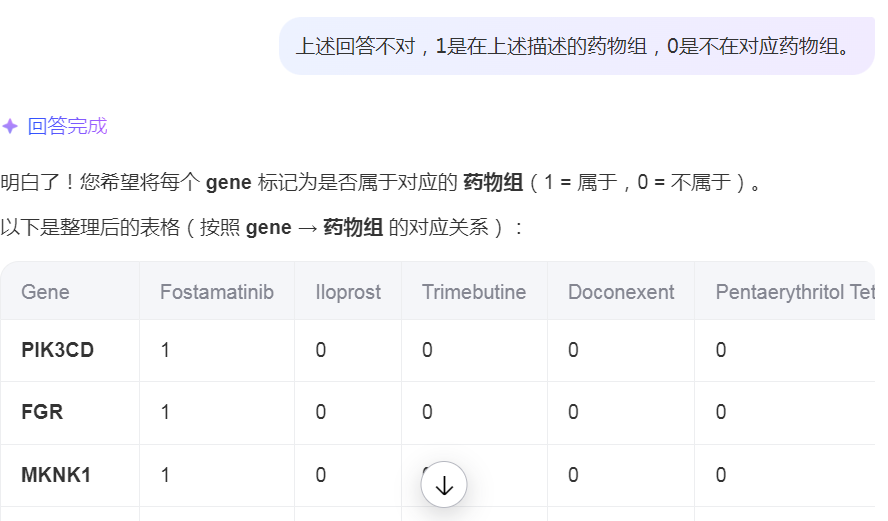Select the PIK3CD gene row label

[x=58, y=350]
